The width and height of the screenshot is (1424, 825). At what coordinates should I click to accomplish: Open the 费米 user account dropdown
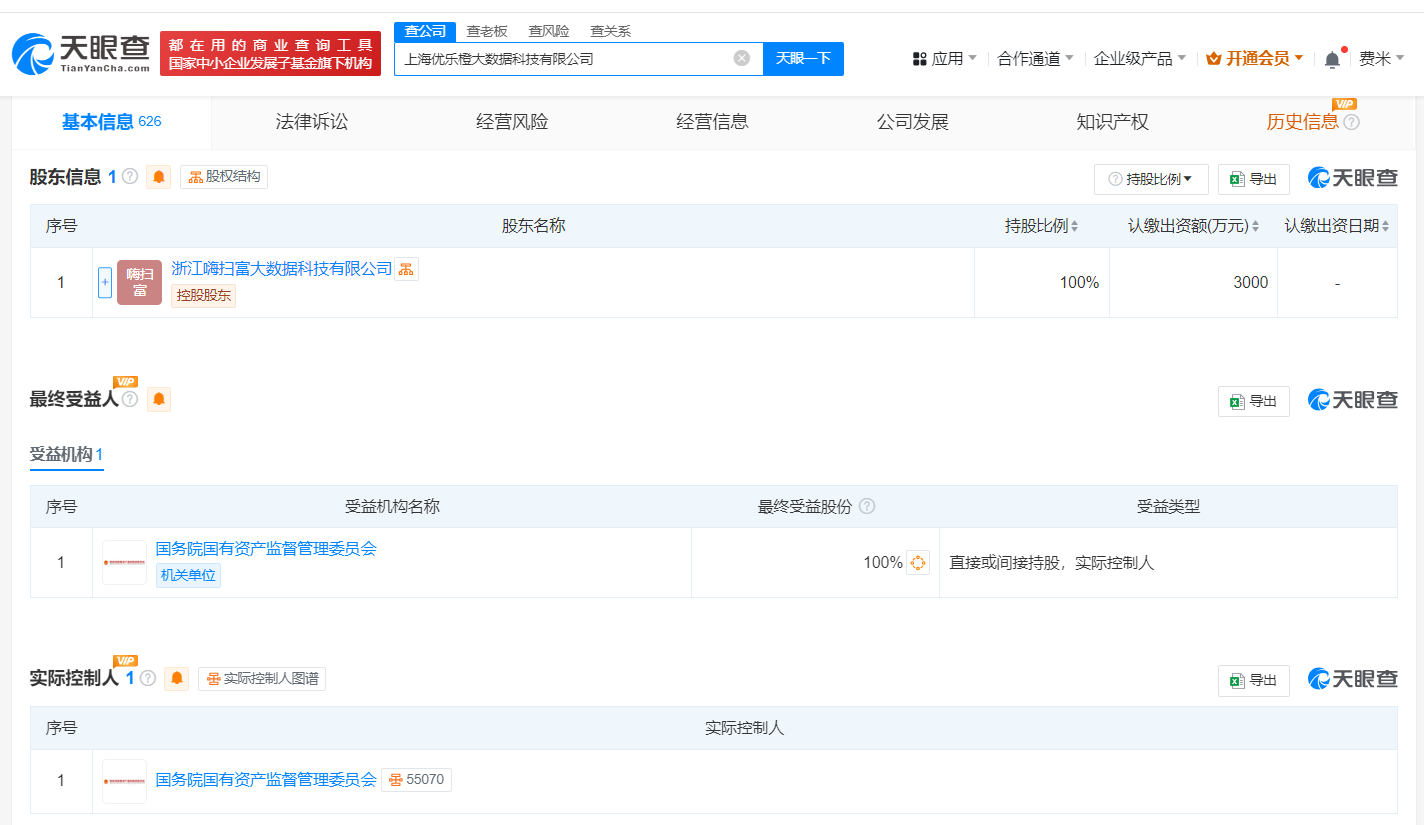(1382, 59)
